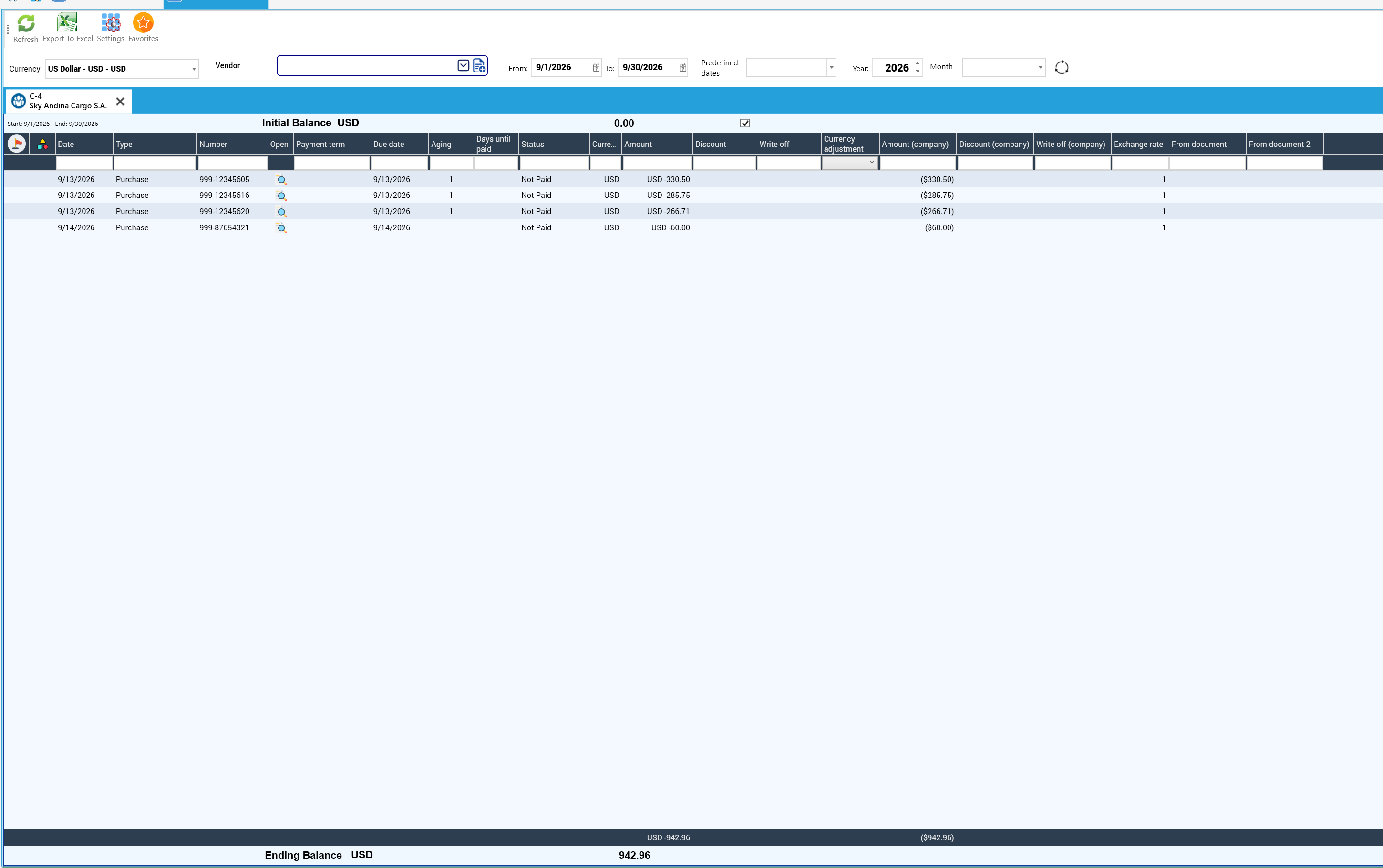Viewport: 1383px width, 868px height.
Task: Open document magnifier for 999-12345616
Action: point(281,196)
